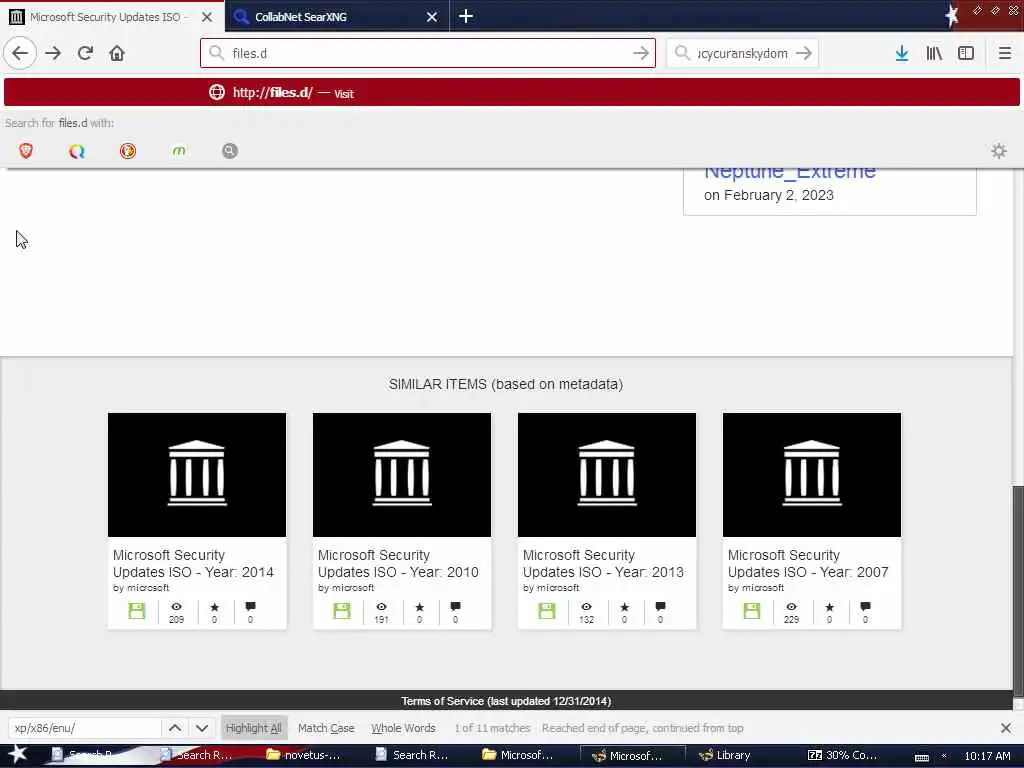1024x768 pixels.
Task: Click software floppy icon on Year 2014 card
Action: pos(136,611)
